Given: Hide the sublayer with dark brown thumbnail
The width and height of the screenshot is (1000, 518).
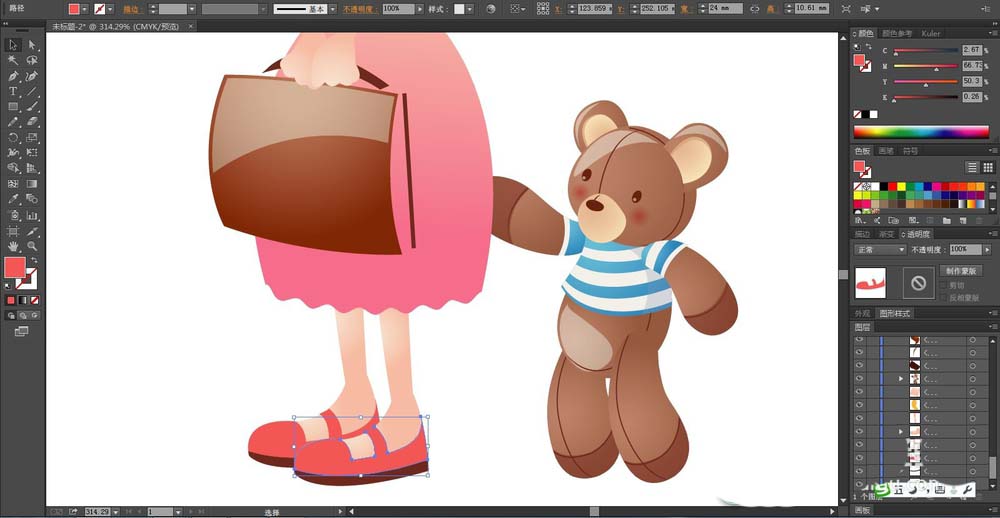Looking at the screenshot, I should (x=859, y=364).
